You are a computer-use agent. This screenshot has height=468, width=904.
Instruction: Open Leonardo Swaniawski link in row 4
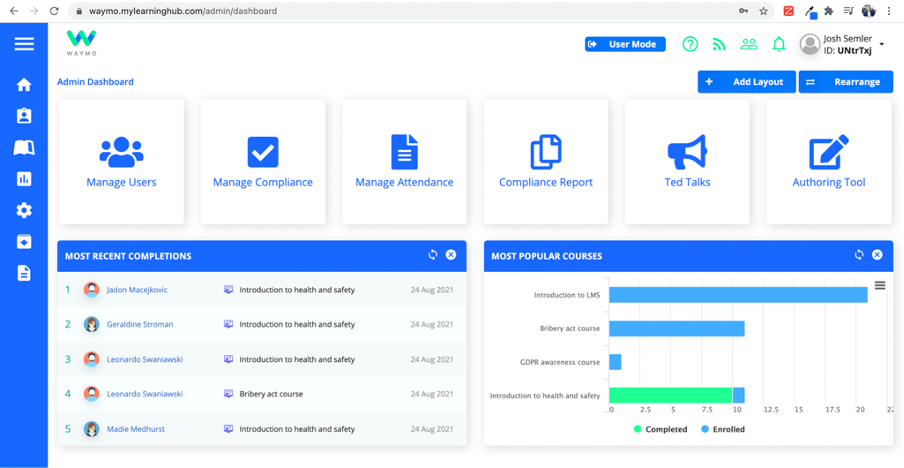[145, 394]
